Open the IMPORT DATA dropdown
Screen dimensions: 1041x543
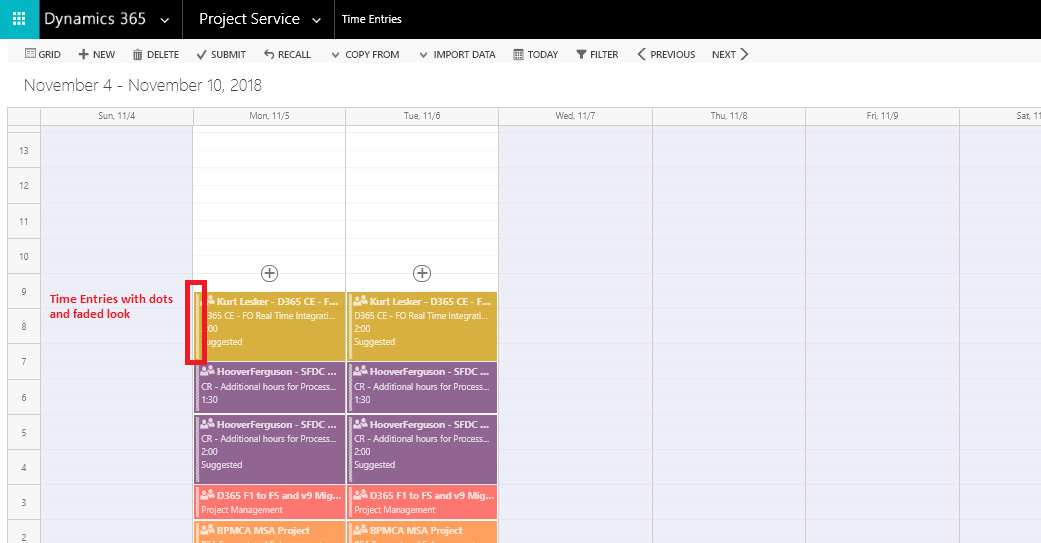(457, 54)
